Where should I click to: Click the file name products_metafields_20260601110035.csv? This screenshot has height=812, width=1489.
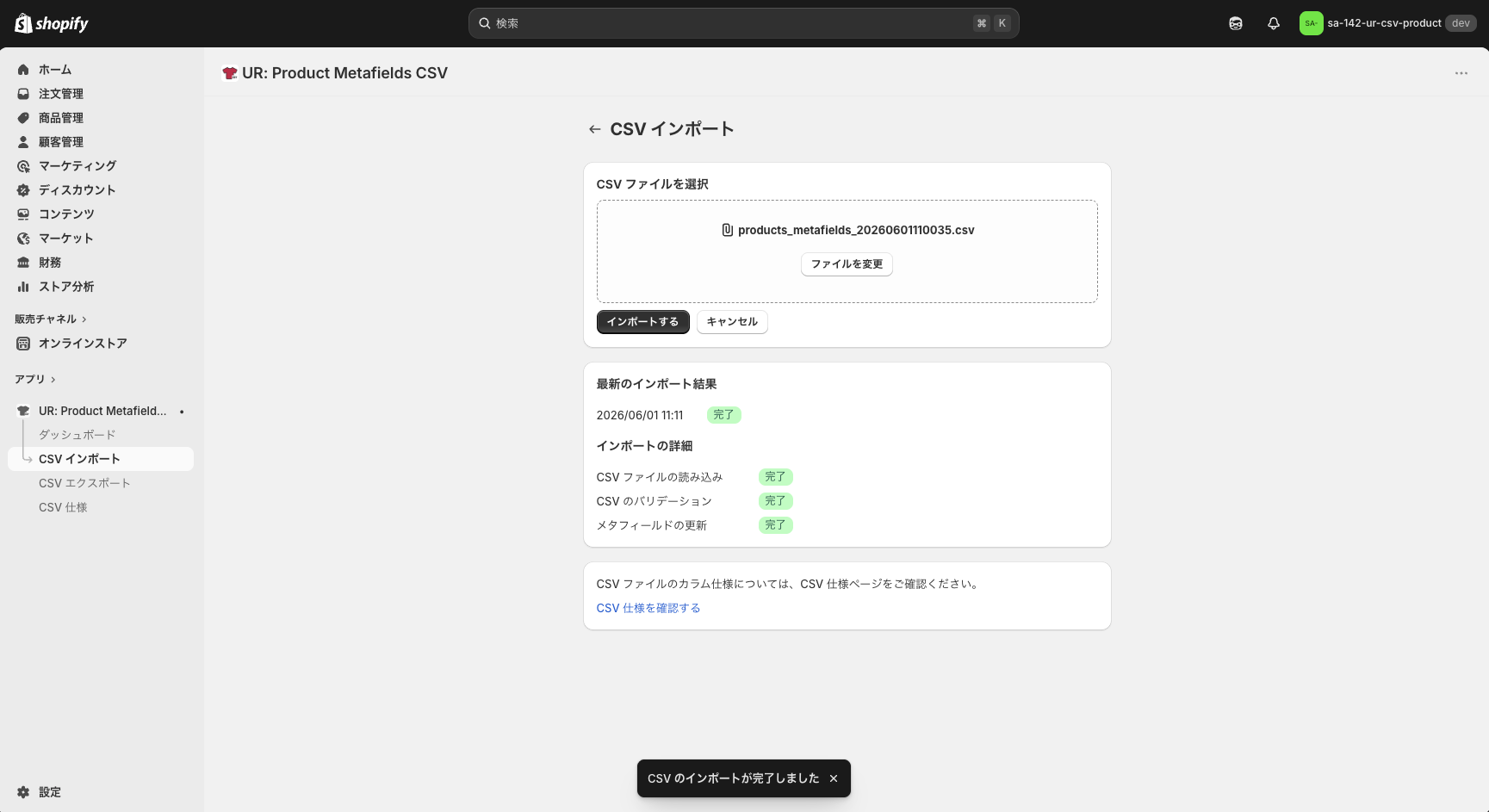(856, 230)
